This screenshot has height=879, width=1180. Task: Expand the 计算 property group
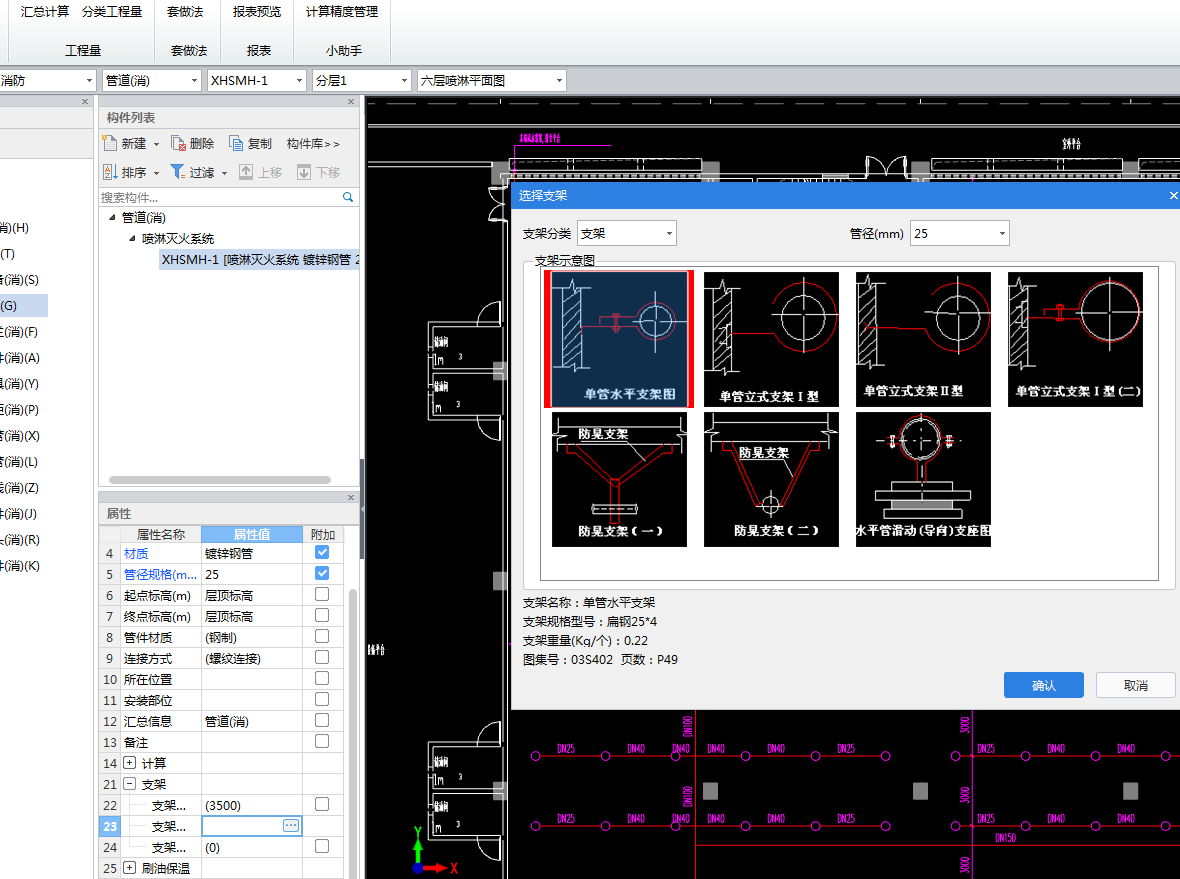(x=129, y=762)
